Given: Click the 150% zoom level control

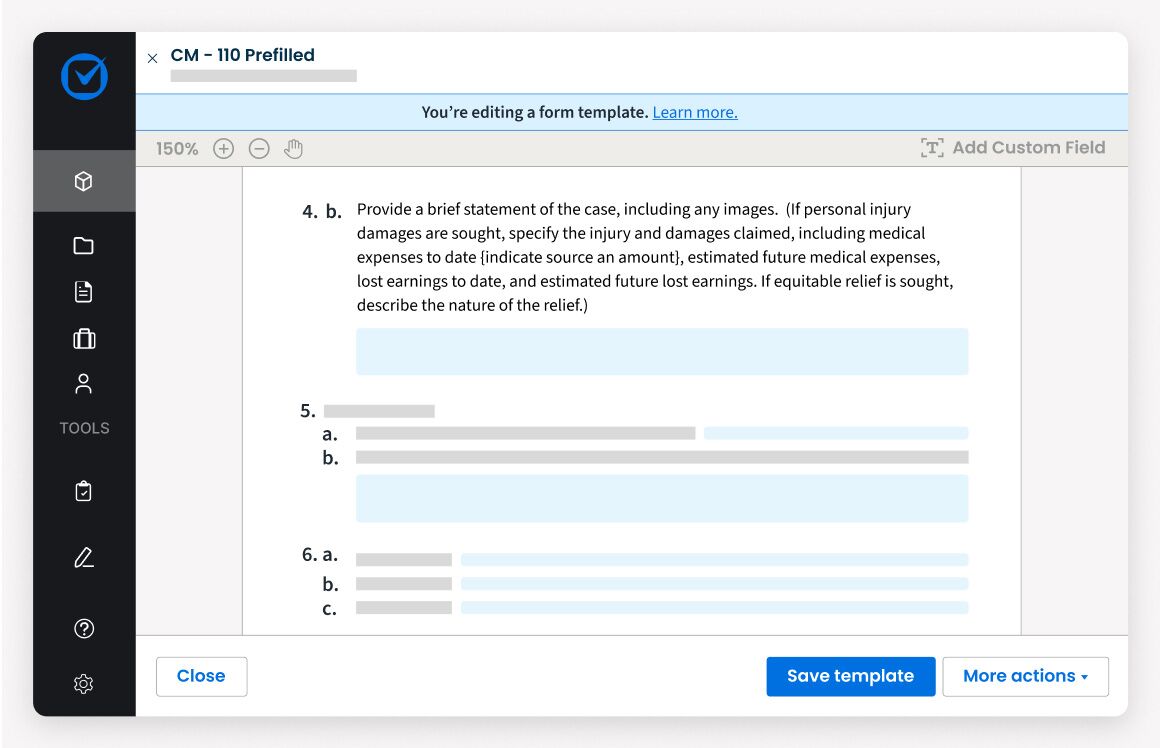Looking at the screenshot, I should (x=176, y=148).
